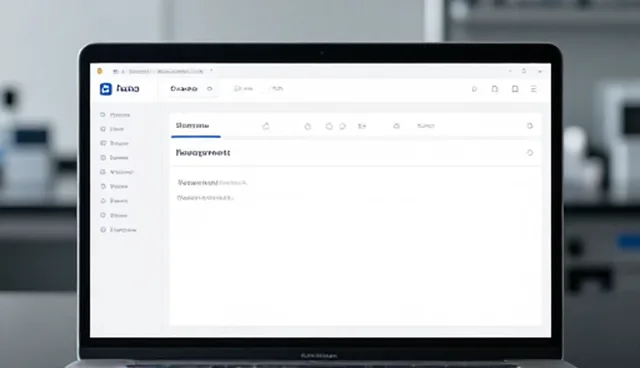Open the bottommost sidebar navigation entry
This screenshot has height=368, width=640.
click(x=118, y=230)
